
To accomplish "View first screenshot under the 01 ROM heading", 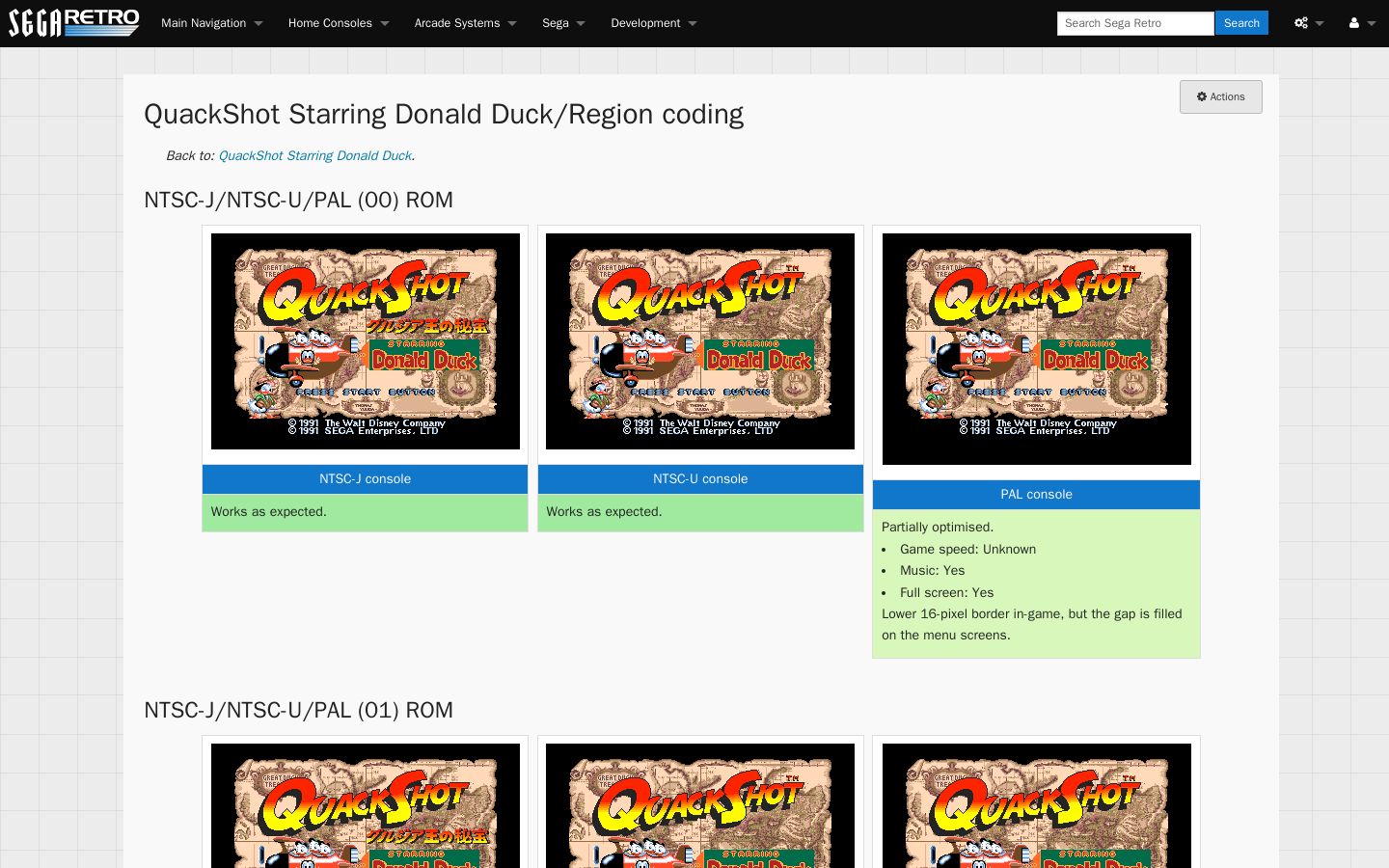I will coord(366,805).
